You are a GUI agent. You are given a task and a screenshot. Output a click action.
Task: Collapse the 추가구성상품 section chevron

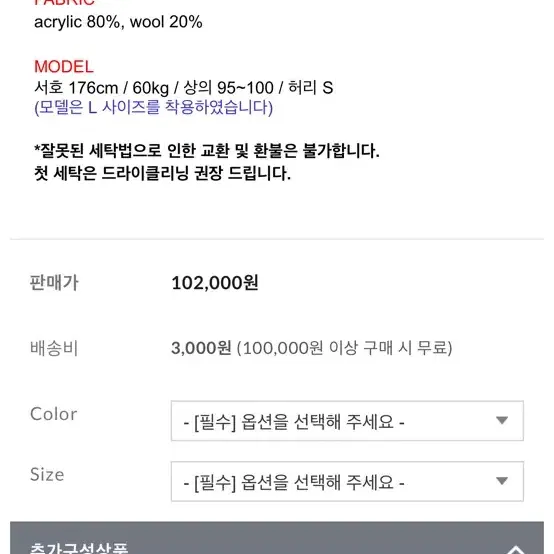pos(516,550)
